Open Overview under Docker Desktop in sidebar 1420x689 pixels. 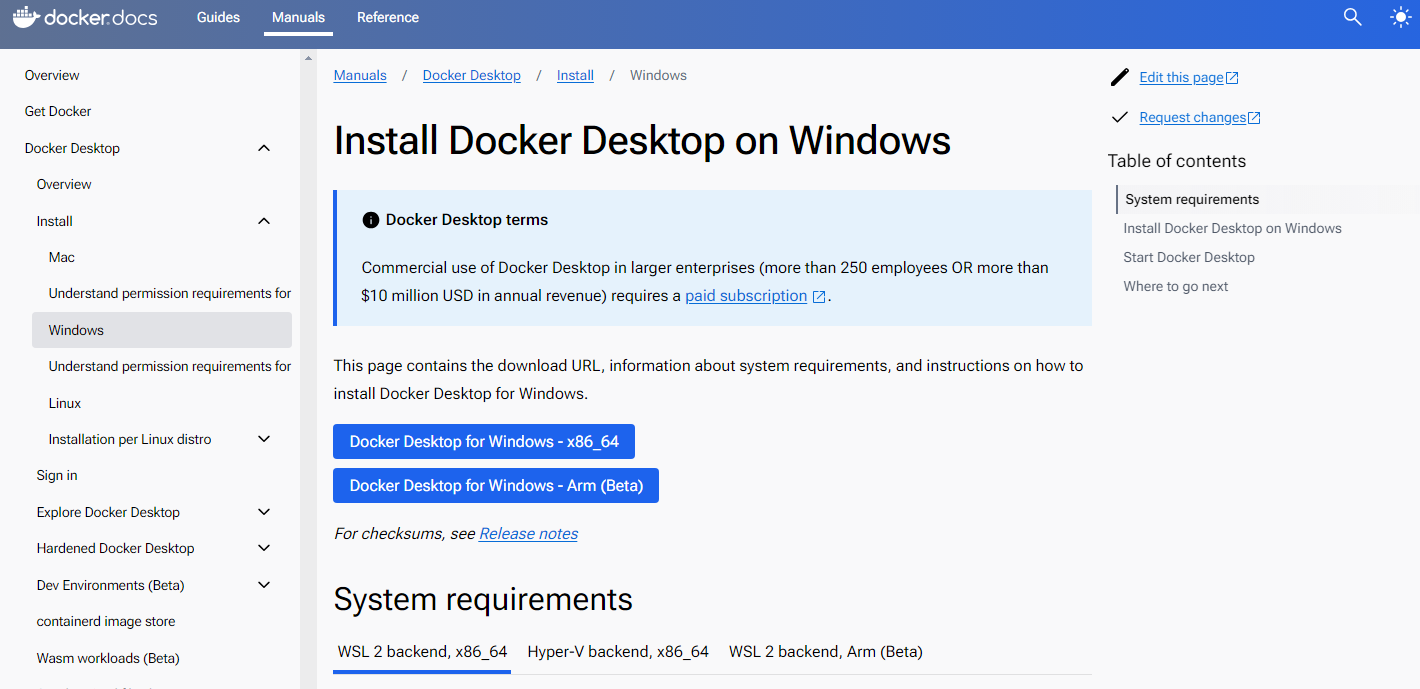[64, 184]
